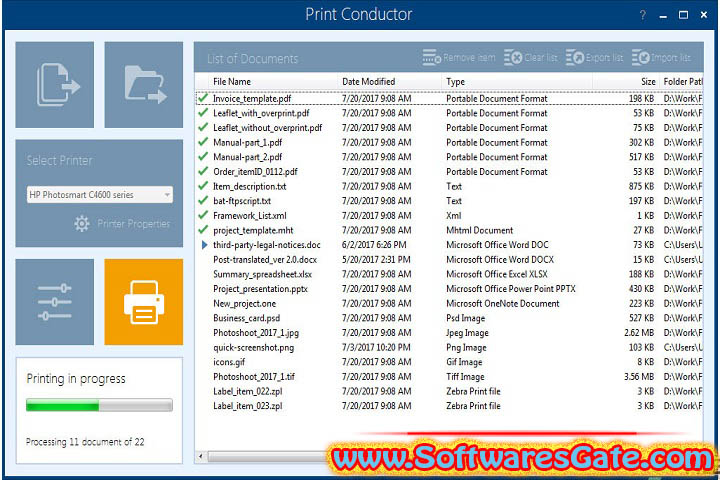Select Label_item_022.zpl file
The image size is (720, 480).
[x=248, y=391]
